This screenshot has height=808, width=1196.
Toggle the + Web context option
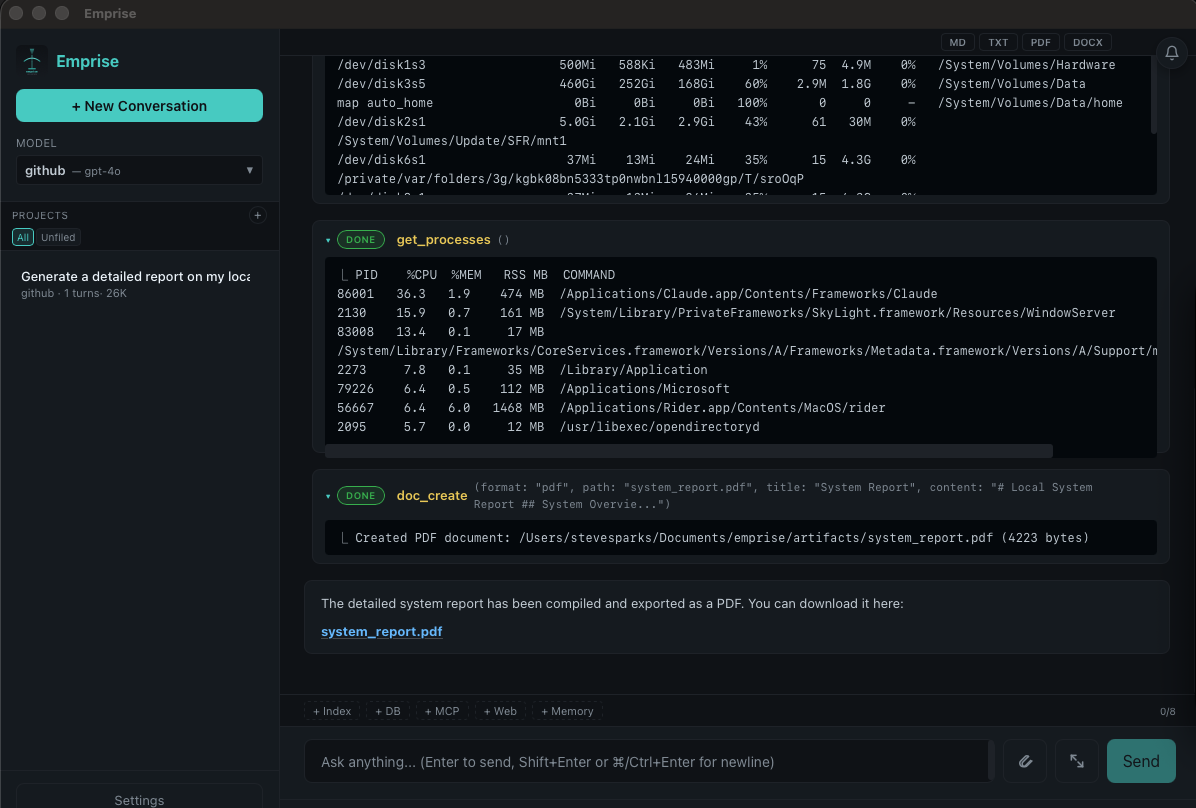500,711
